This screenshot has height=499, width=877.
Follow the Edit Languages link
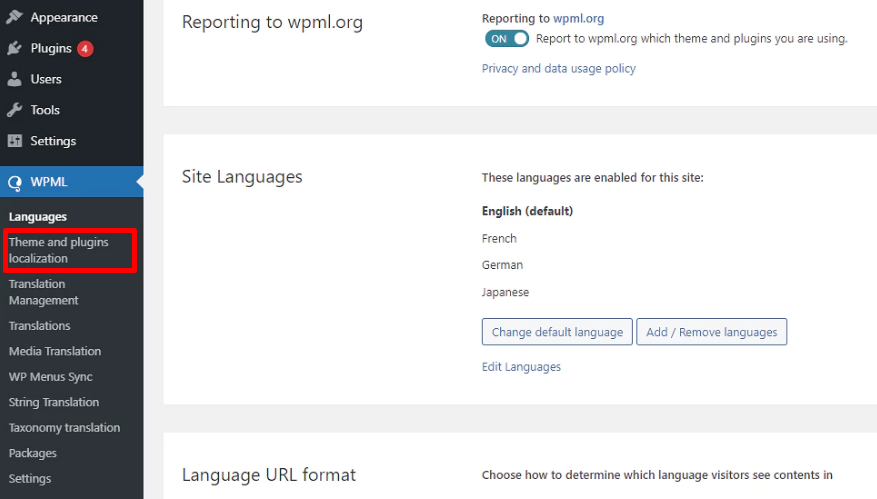pos(521,367)
